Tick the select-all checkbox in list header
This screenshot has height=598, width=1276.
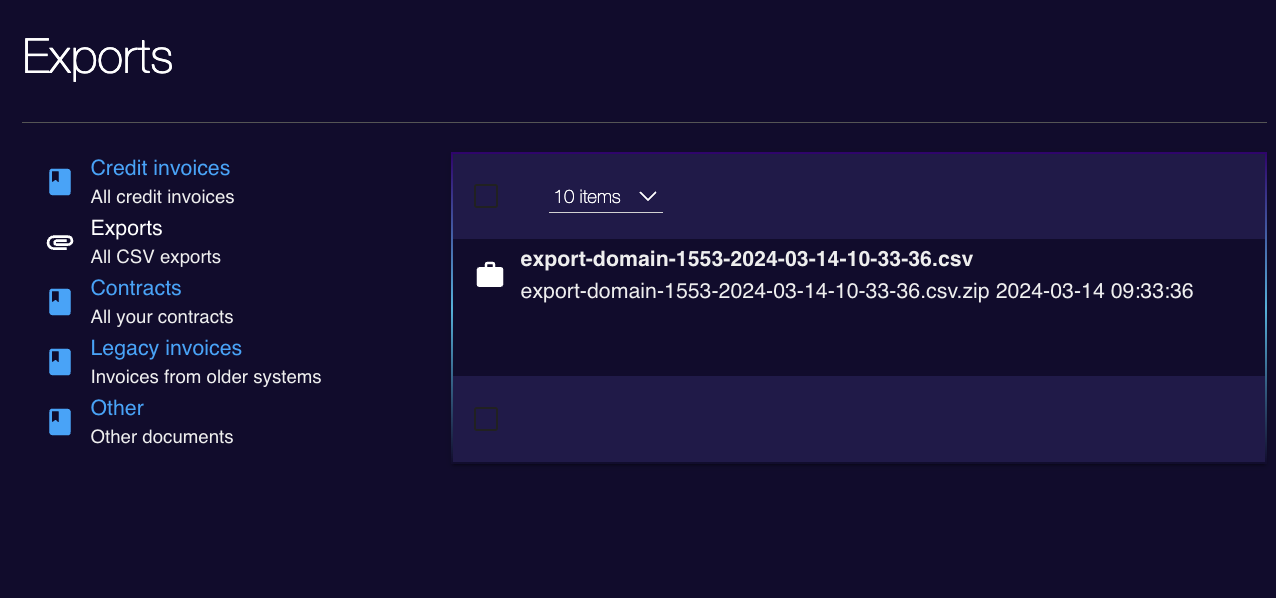click(x=485, y=195)
